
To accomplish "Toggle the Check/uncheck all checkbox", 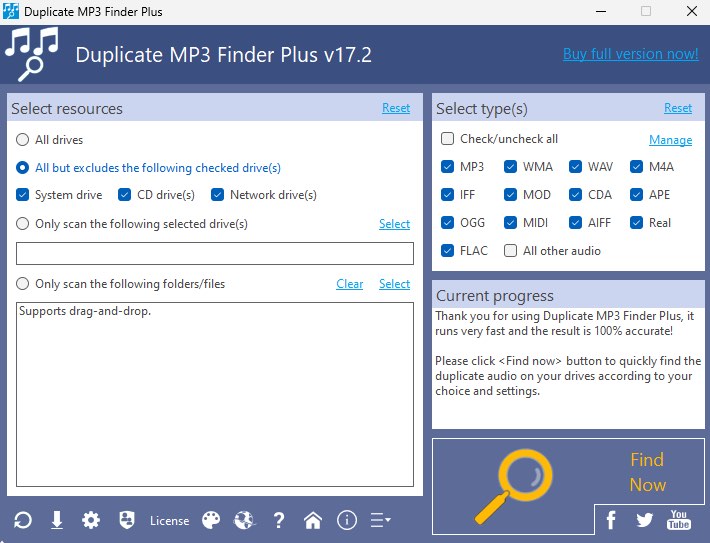I will tap(447, 139).
